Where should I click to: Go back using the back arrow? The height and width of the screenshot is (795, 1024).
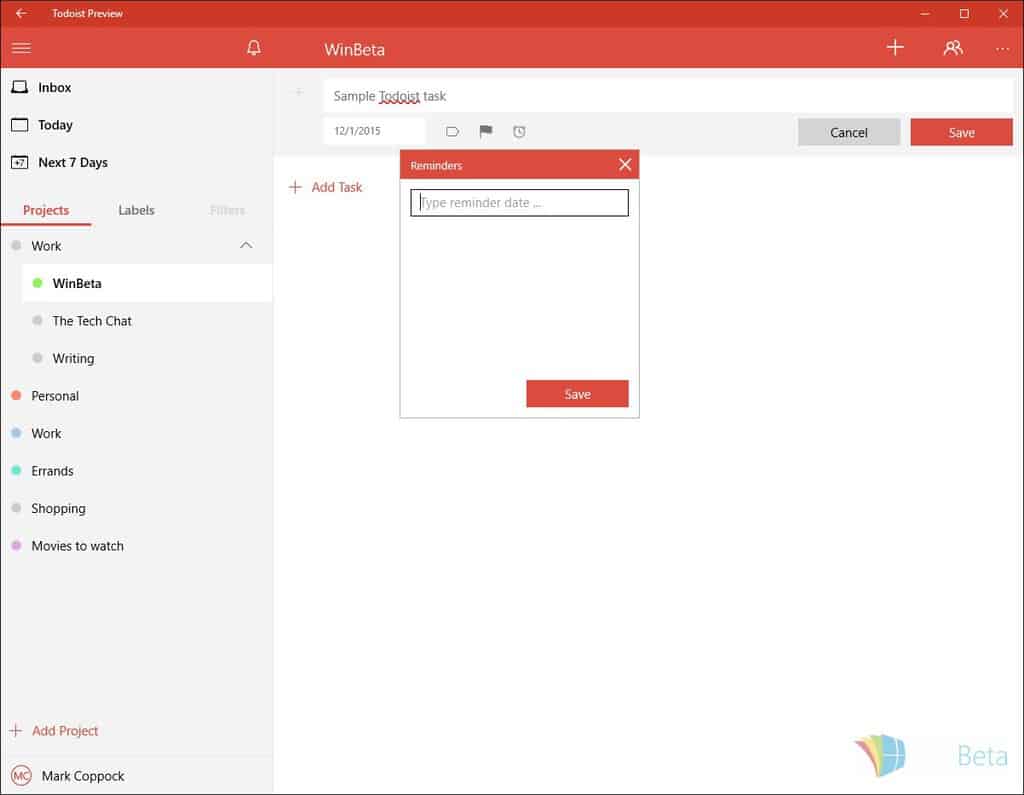[21, 14]
